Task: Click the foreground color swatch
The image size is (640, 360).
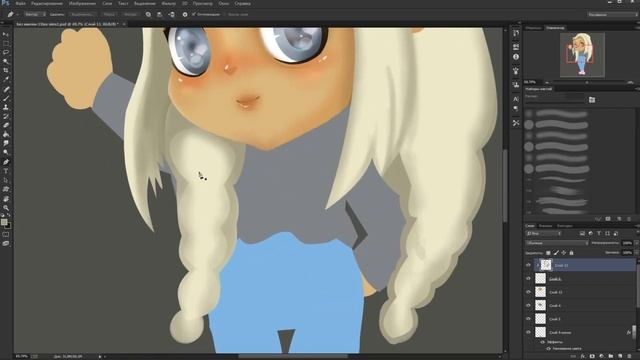Action: tap(4, 222)
